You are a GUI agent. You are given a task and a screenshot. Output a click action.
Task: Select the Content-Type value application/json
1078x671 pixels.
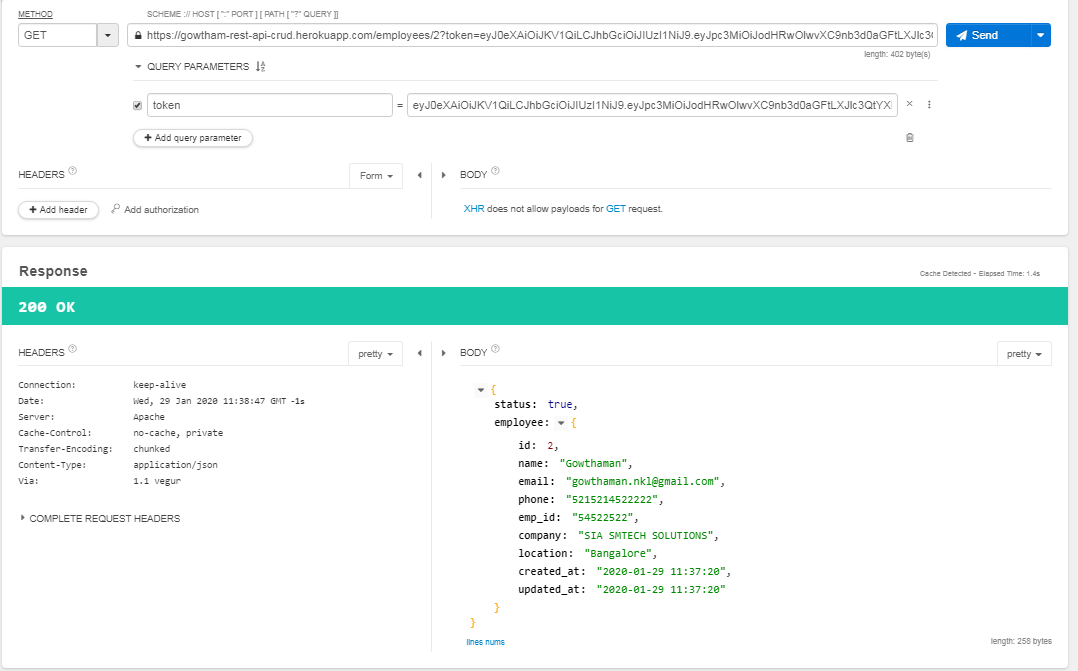pos(175,465)
